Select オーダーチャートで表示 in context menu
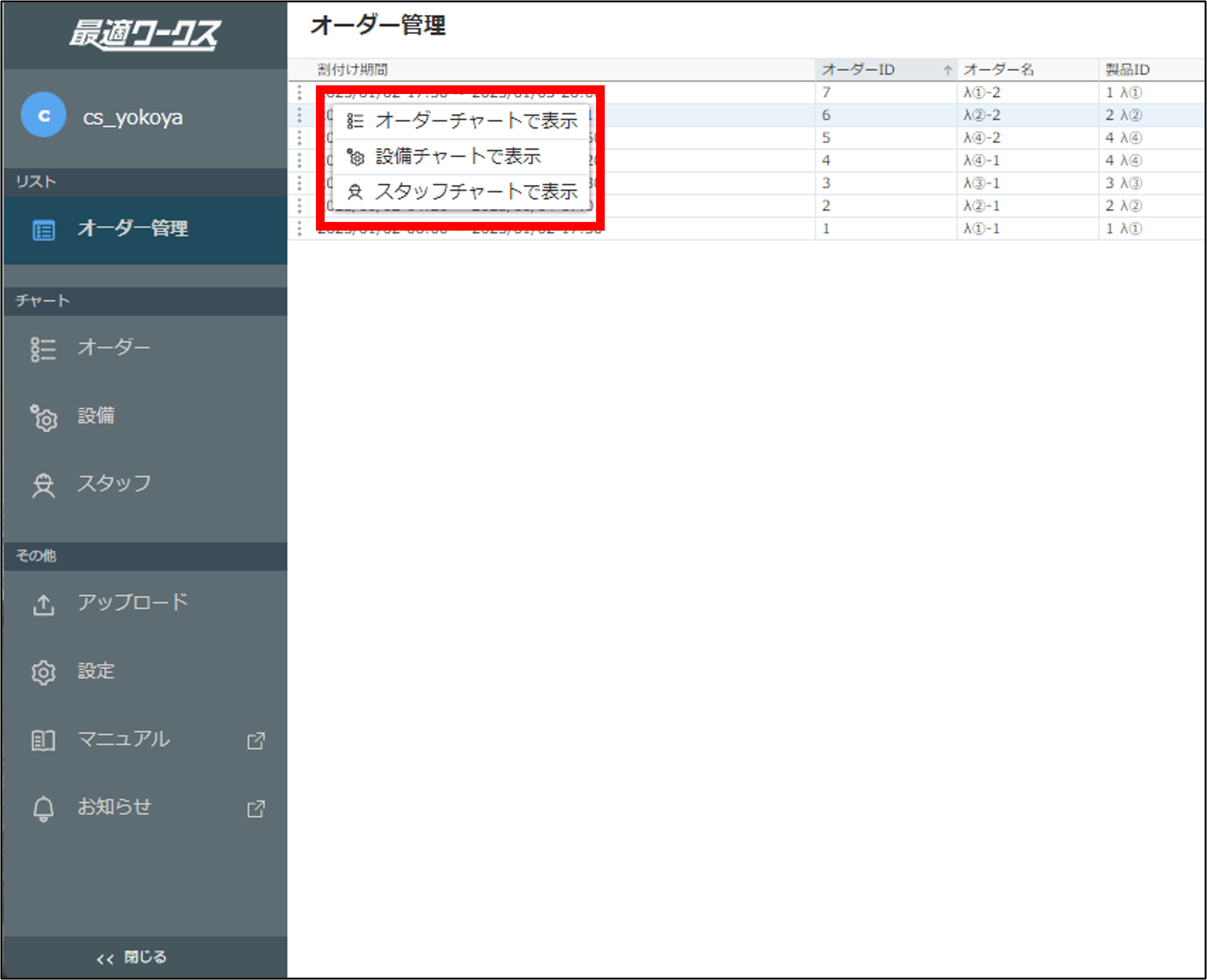Screen dimensions: 1207x980 (461, 121)
